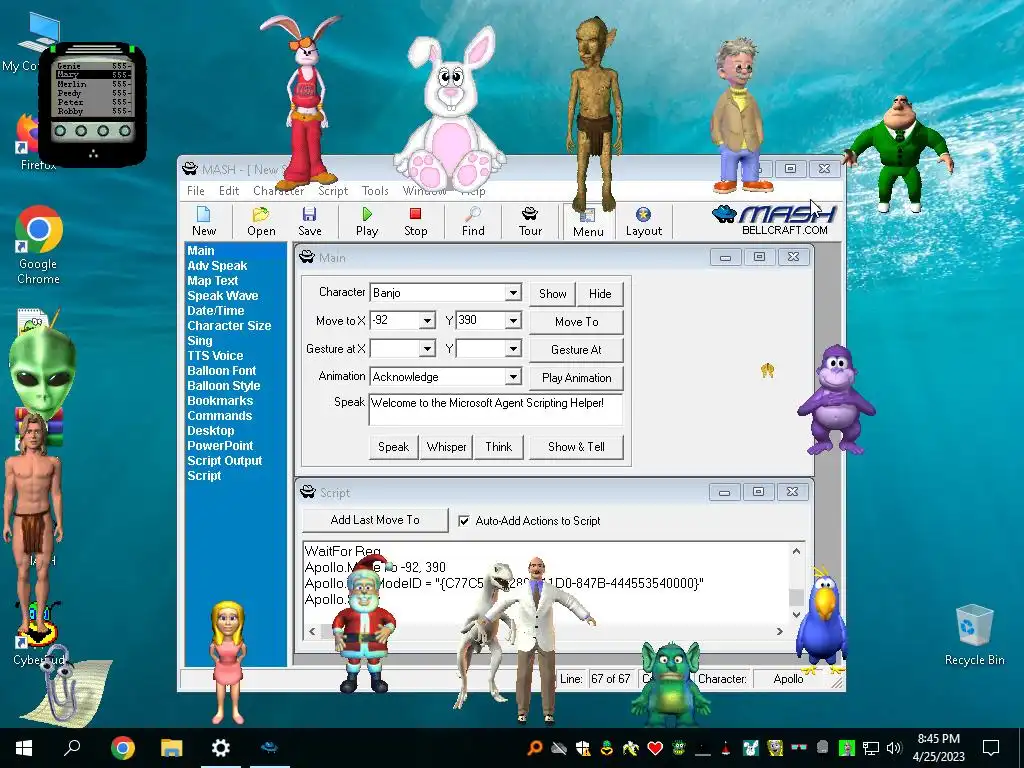This screenshot has width=1024, height=768.
Task: Open the File menu
Action: point(195,191)
